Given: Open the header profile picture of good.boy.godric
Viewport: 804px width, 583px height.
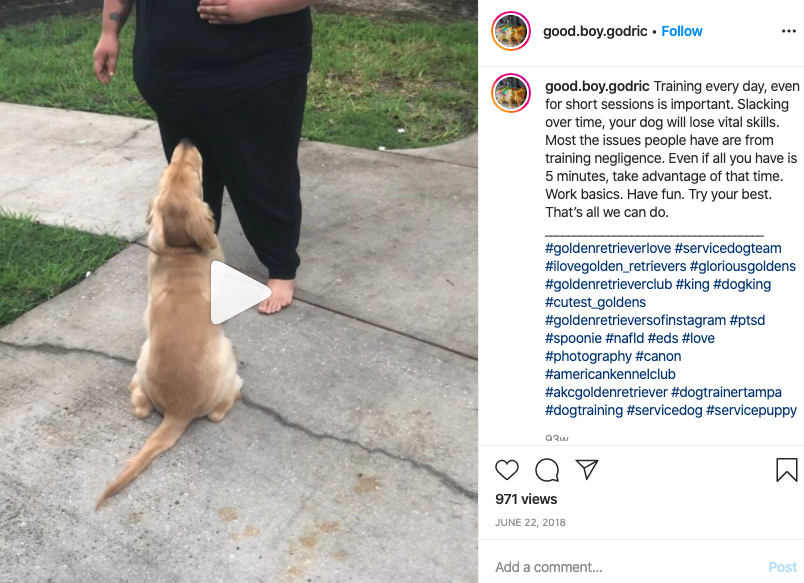Looking at the screenshot, I should point(511,31).
